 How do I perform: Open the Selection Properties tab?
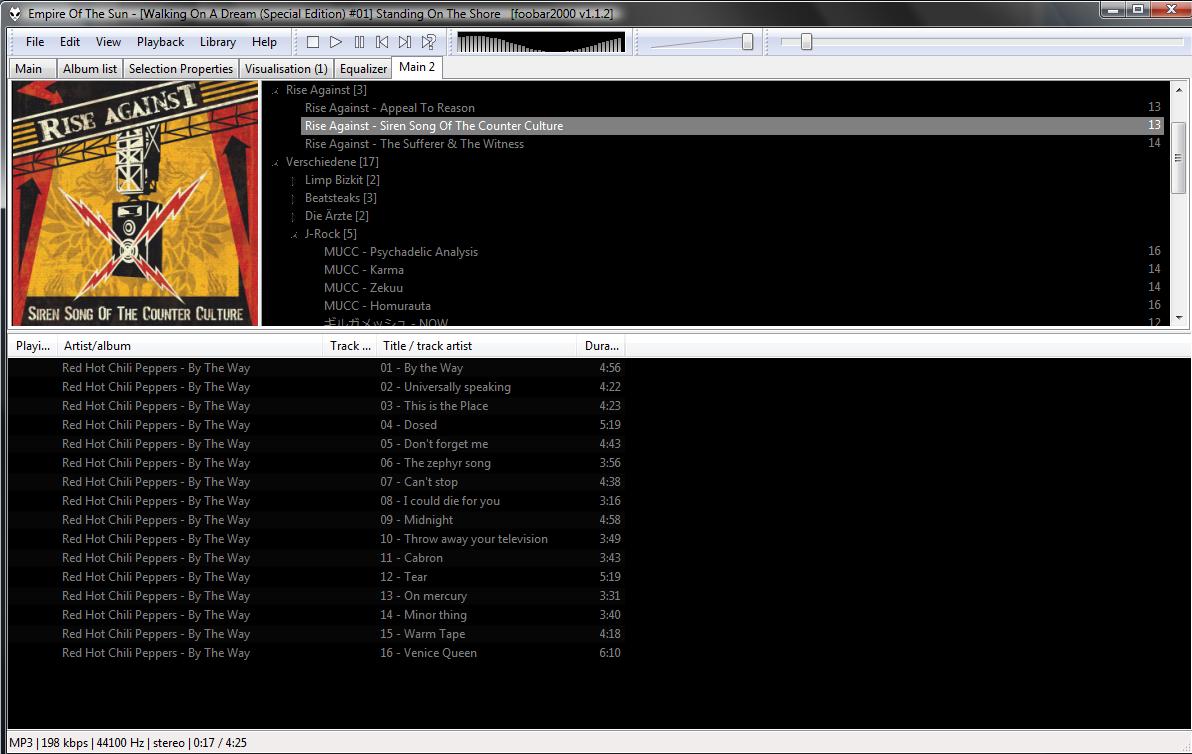coord(181,68)
